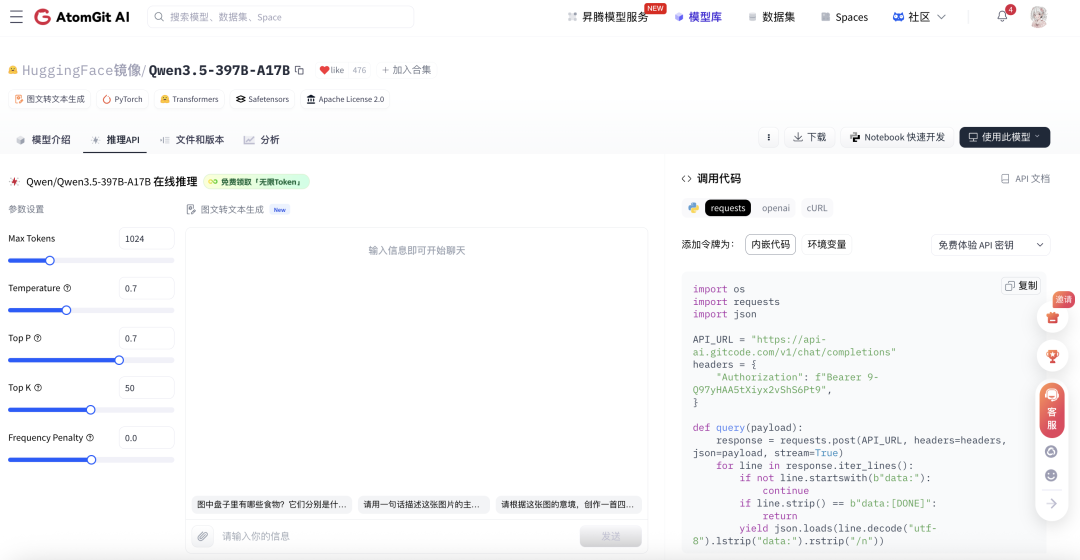The width and height of the screenshot is (1080, 560).
Task: Open 异腾模型服务 in top navigation
Action: click(x=608, y=17)
